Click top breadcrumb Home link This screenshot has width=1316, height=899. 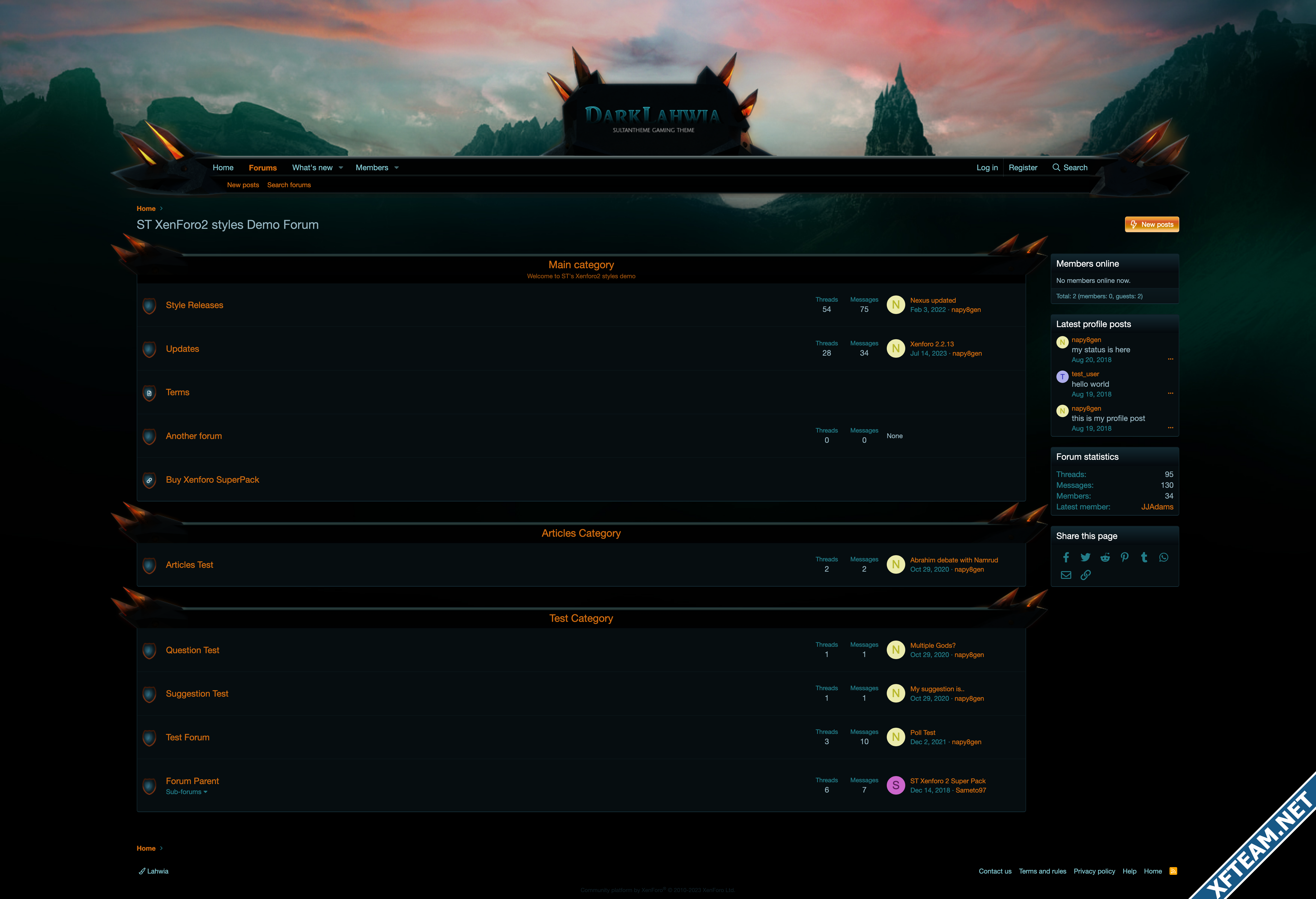146,209
